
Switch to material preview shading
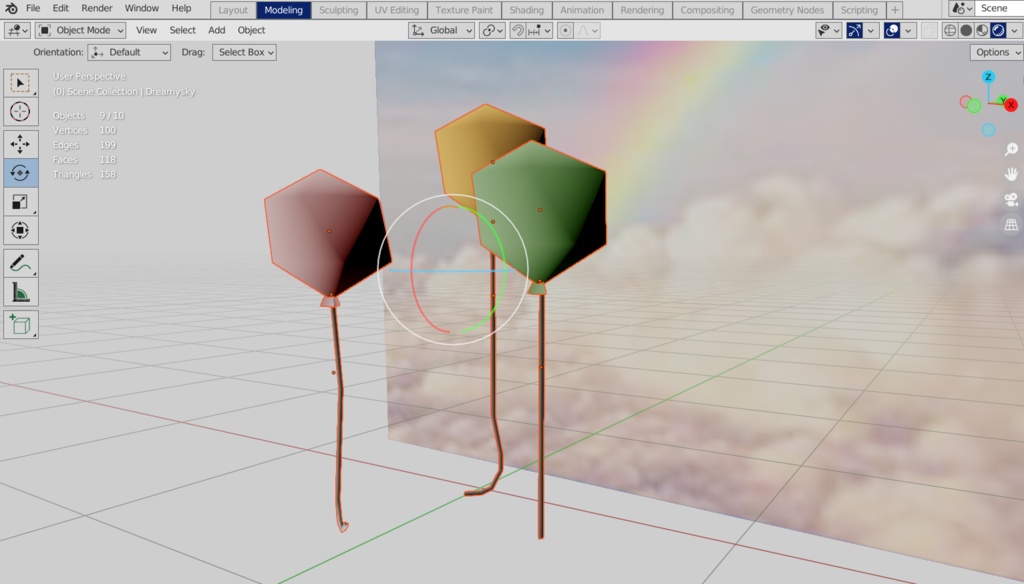pos(982,30)
